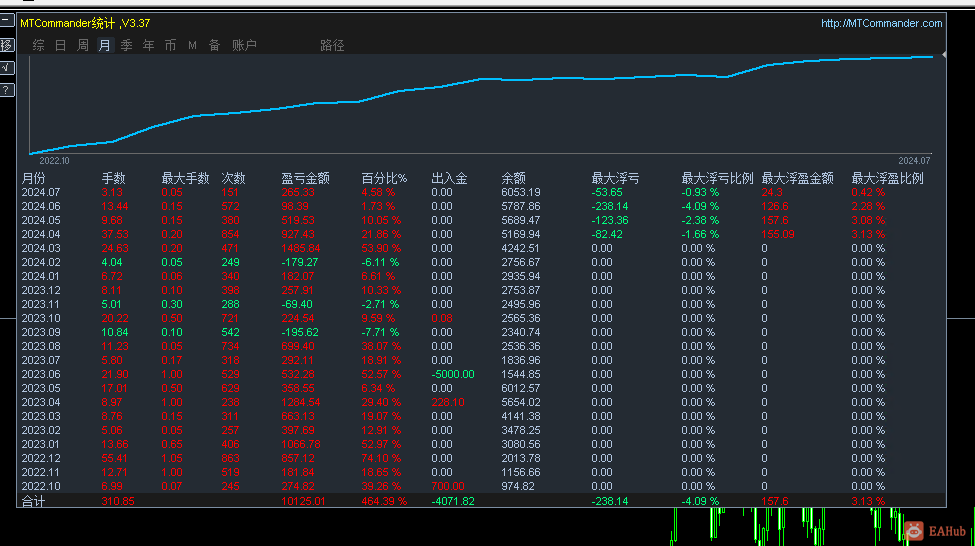Click the √ checkmark side button
The height and width of the screenshot is (546, 975).
pos(6,67)
